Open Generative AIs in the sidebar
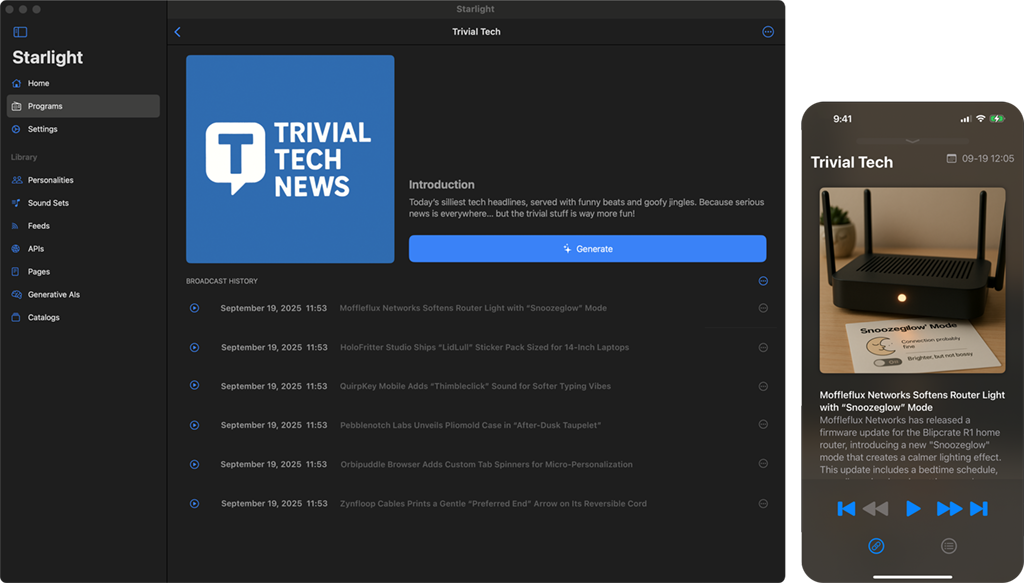The image size is (1024, 583). pyautogui.click(x=53, y=295)
